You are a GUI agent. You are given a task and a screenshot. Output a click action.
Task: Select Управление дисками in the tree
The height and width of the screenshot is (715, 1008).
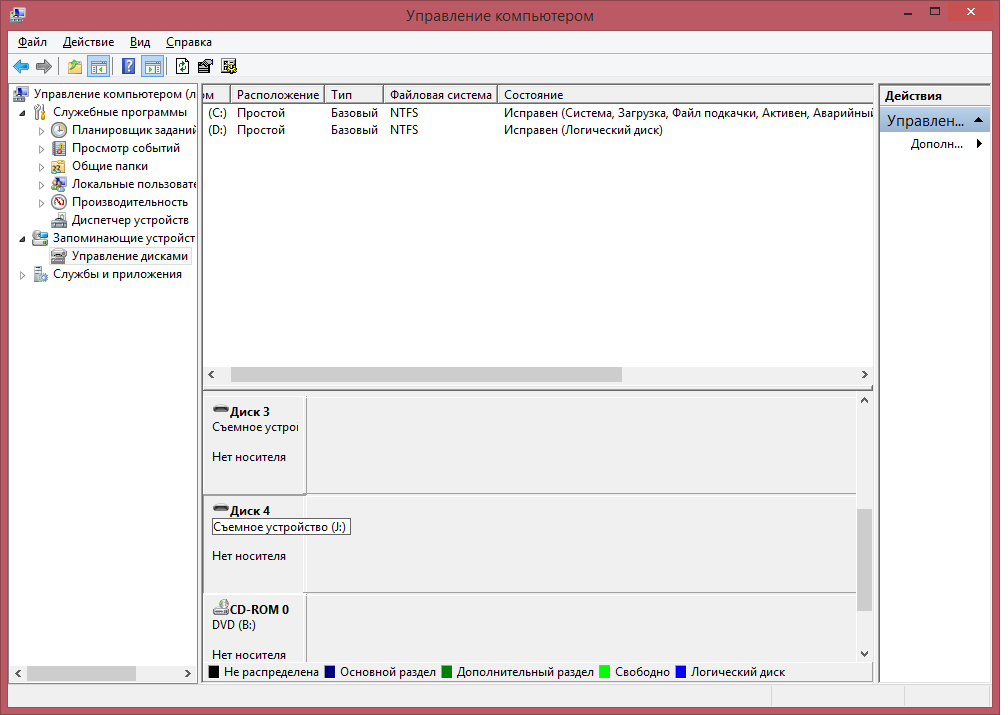click(129, 256)
